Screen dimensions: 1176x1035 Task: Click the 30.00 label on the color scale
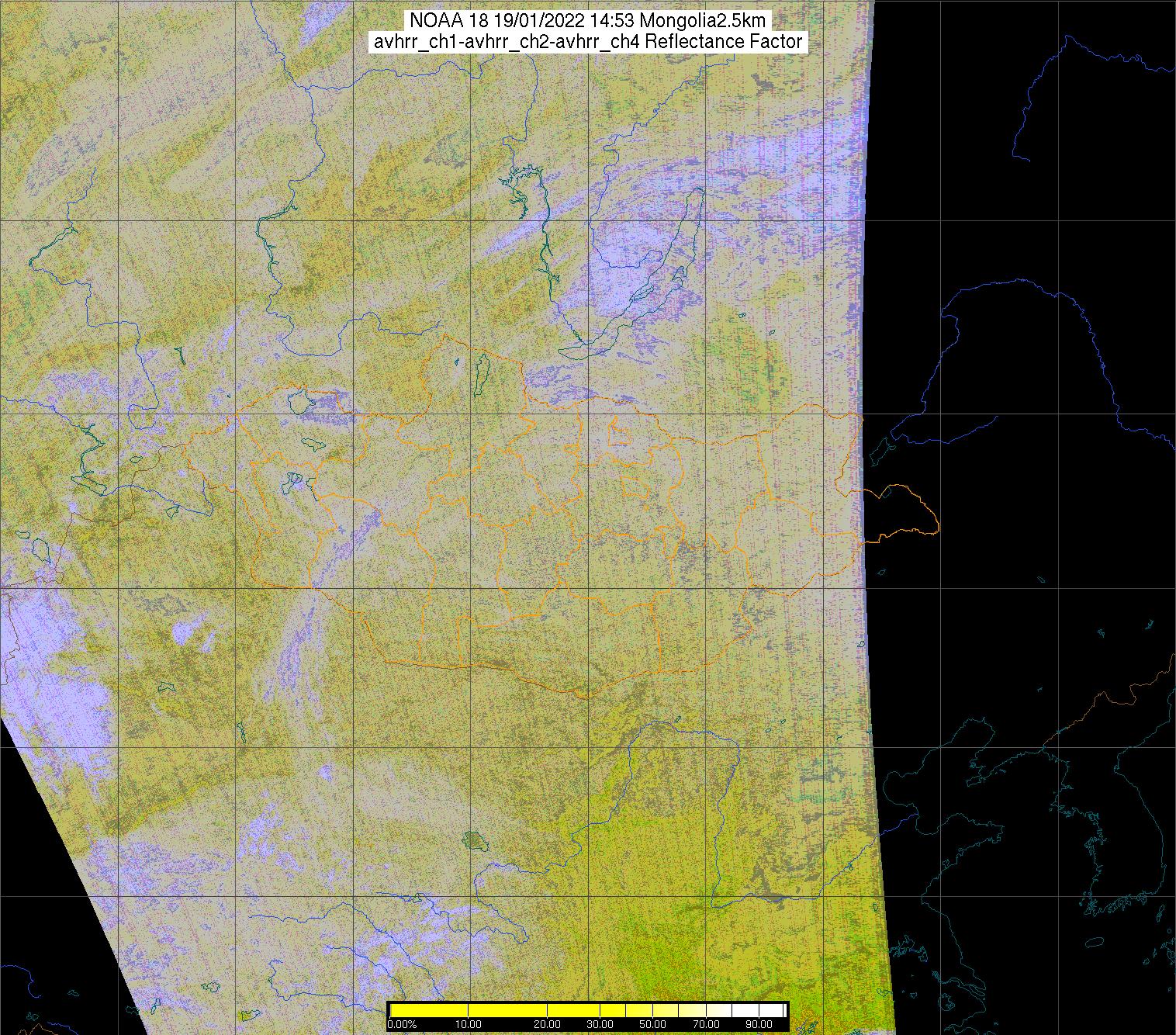(600, 1025)
